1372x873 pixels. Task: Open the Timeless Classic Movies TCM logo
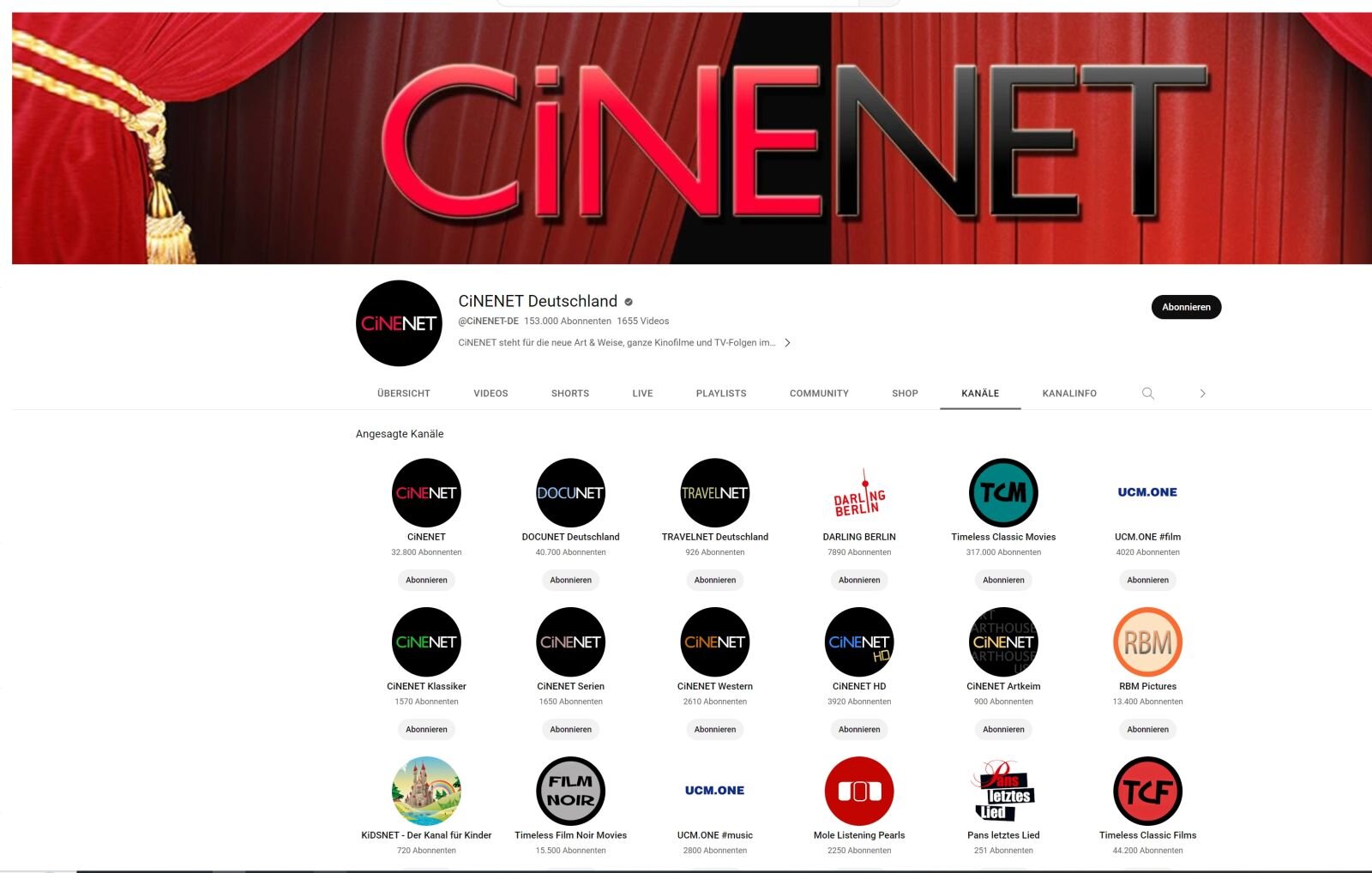(1003, 492)
